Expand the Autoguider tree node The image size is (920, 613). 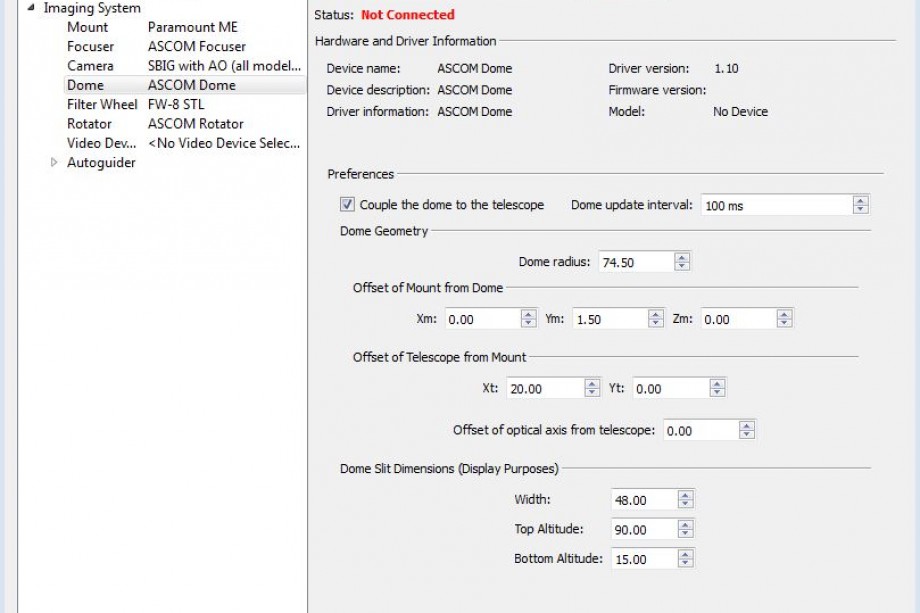tap(54, 163)
